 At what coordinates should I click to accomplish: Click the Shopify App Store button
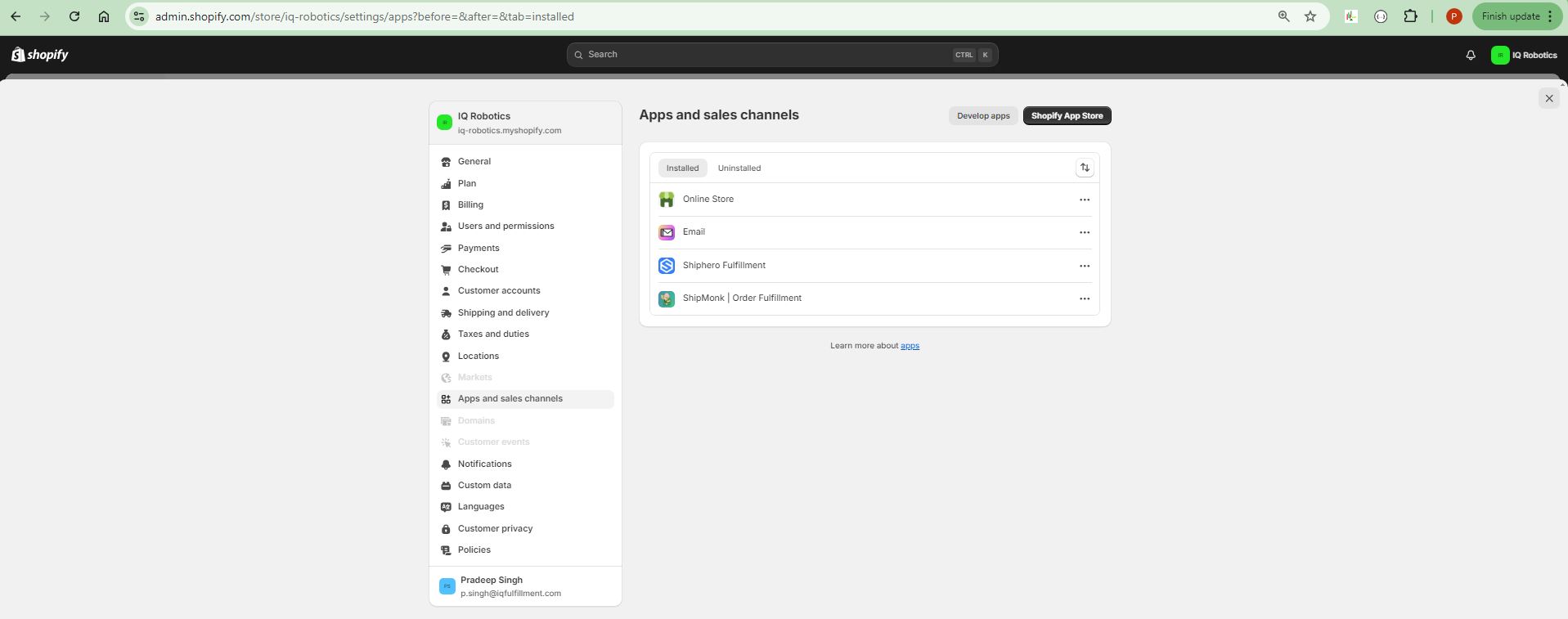point(1067,116)
